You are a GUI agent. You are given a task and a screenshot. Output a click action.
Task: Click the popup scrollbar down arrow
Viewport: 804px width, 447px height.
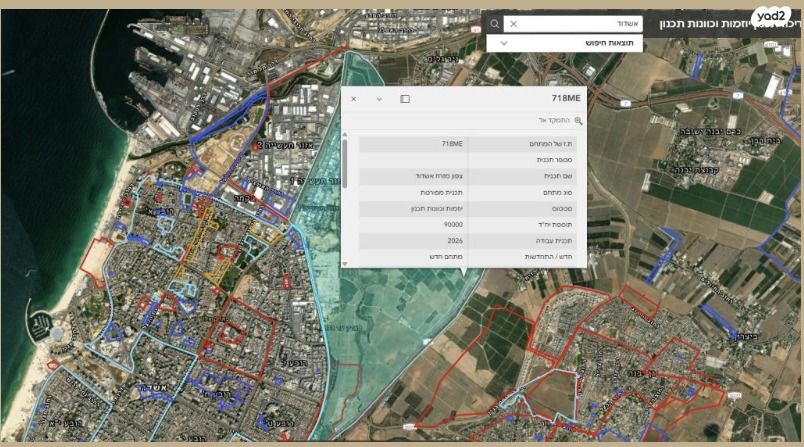(345, 263)
